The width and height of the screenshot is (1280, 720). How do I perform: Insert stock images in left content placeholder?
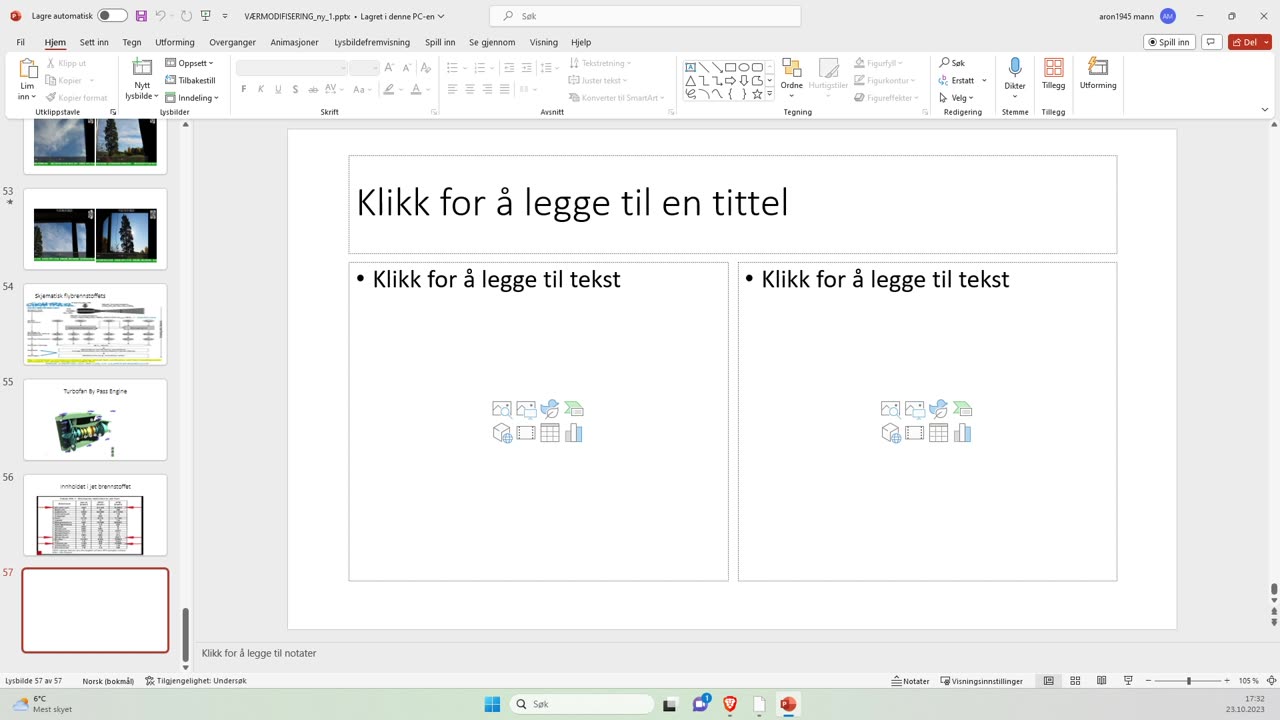click(502, 409)
